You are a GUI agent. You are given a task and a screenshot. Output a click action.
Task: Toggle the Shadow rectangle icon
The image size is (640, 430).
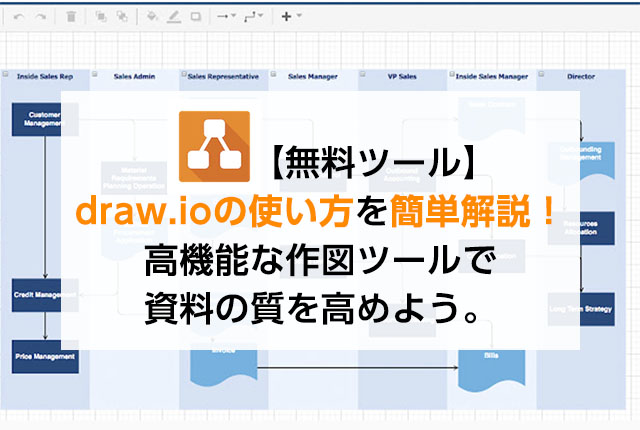click(195, 16)
